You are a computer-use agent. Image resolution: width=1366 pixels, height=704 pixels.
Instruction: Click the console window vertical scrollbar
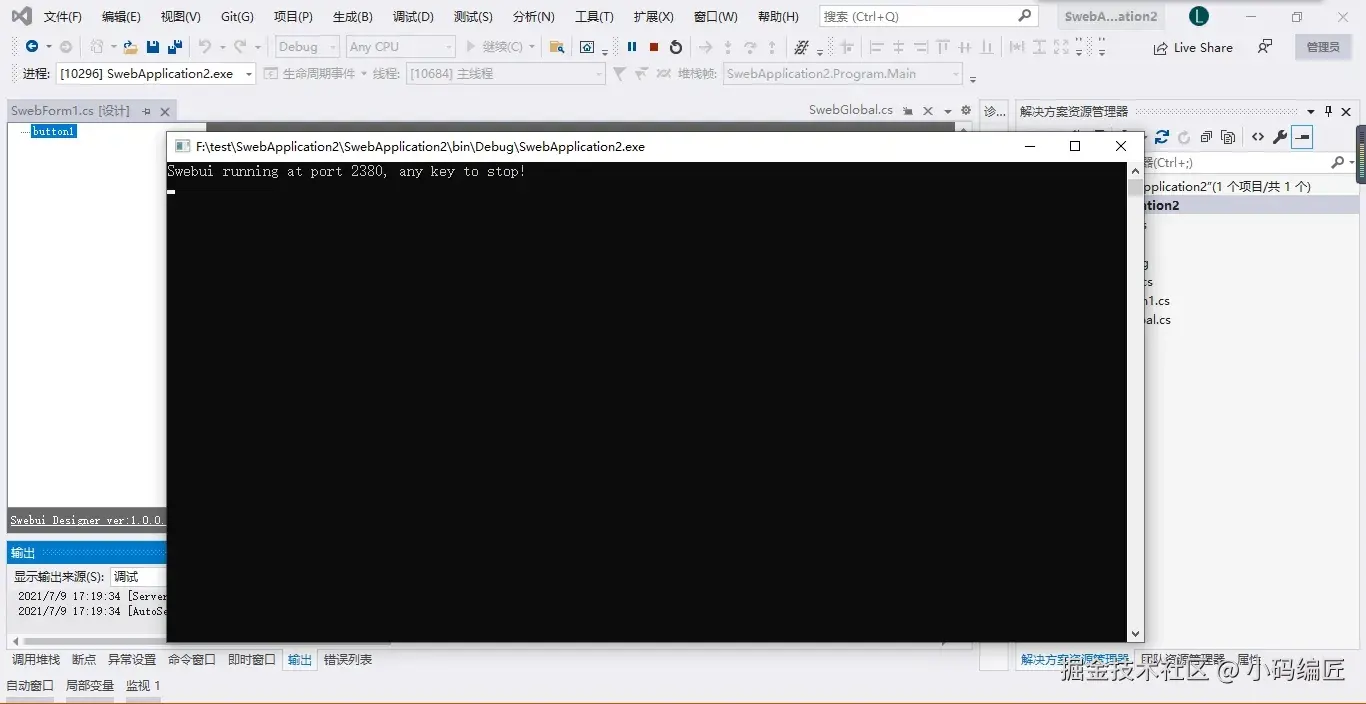coord(1135,401)
